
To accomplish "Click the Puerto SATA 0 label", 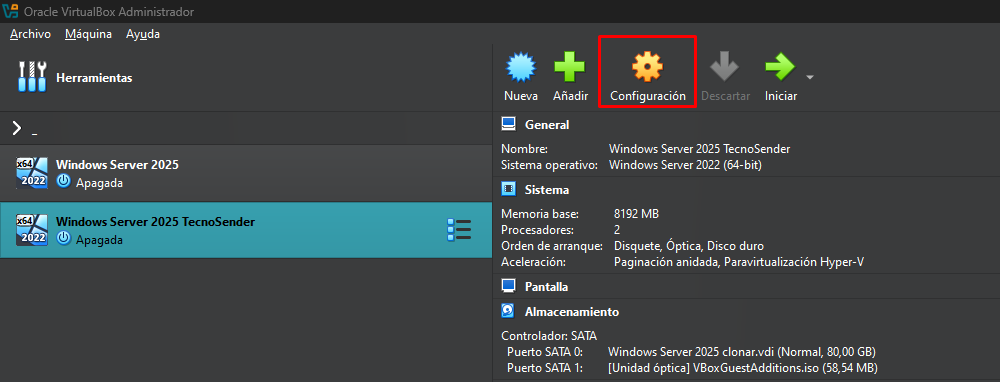I will click(545, 351).
